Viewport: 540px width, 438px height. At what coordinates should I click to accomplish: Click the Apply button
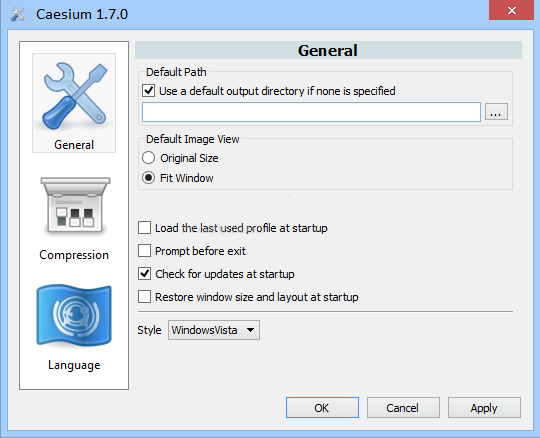pos(484,408)
